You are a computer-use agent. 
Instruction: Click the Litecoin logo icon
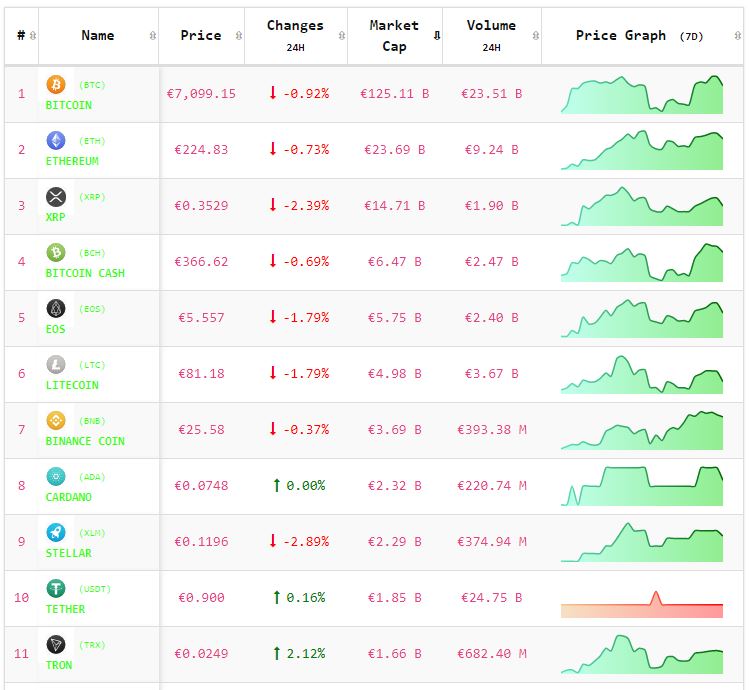(x=56, y=365)
